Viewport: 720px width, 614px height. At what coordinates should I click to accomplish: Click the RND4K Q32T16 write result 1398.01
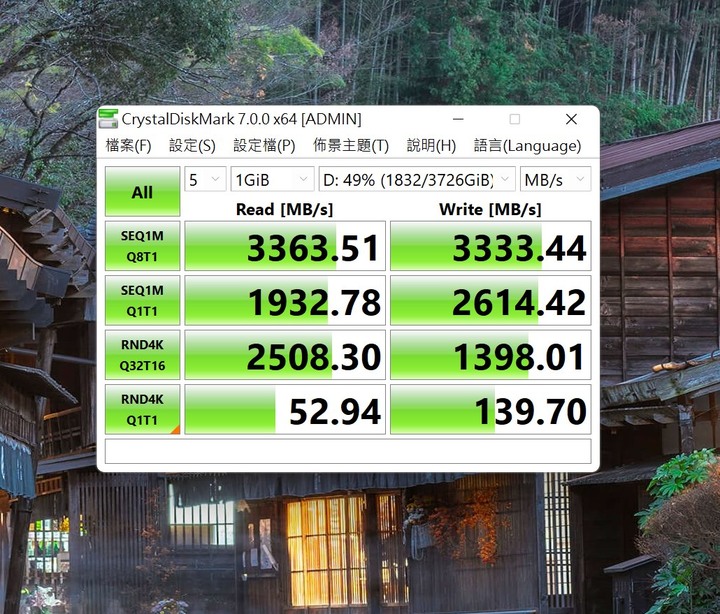(x=490, y=355)
